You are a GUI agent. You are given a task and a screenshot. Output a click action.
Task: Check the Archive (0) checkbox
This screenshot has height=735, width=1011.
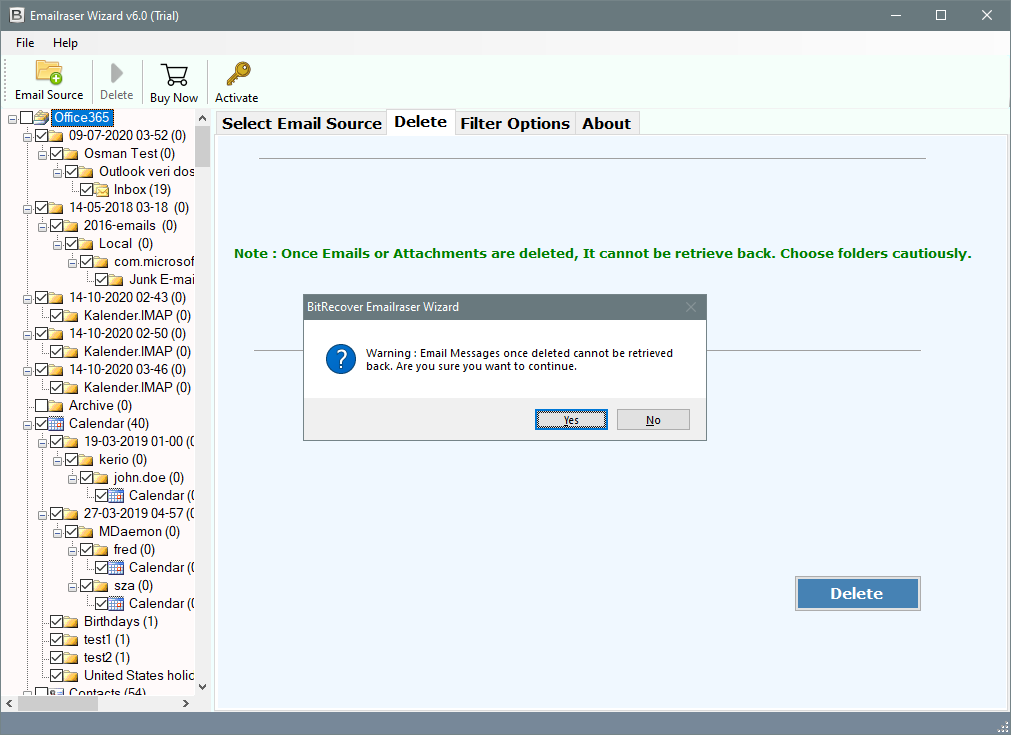41,406
